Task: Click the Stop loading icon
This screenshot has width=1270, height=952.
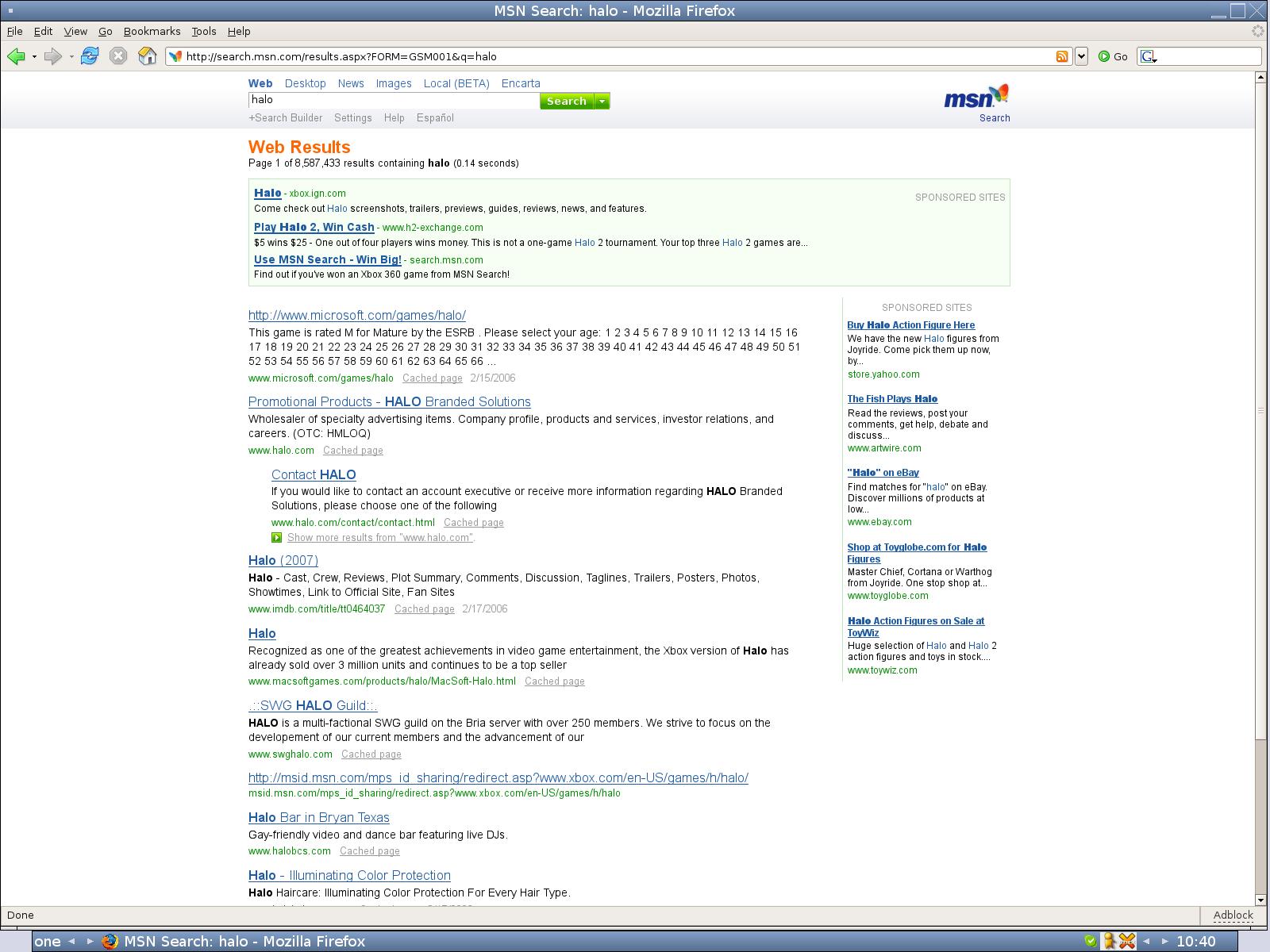Action: coord(118,56)
